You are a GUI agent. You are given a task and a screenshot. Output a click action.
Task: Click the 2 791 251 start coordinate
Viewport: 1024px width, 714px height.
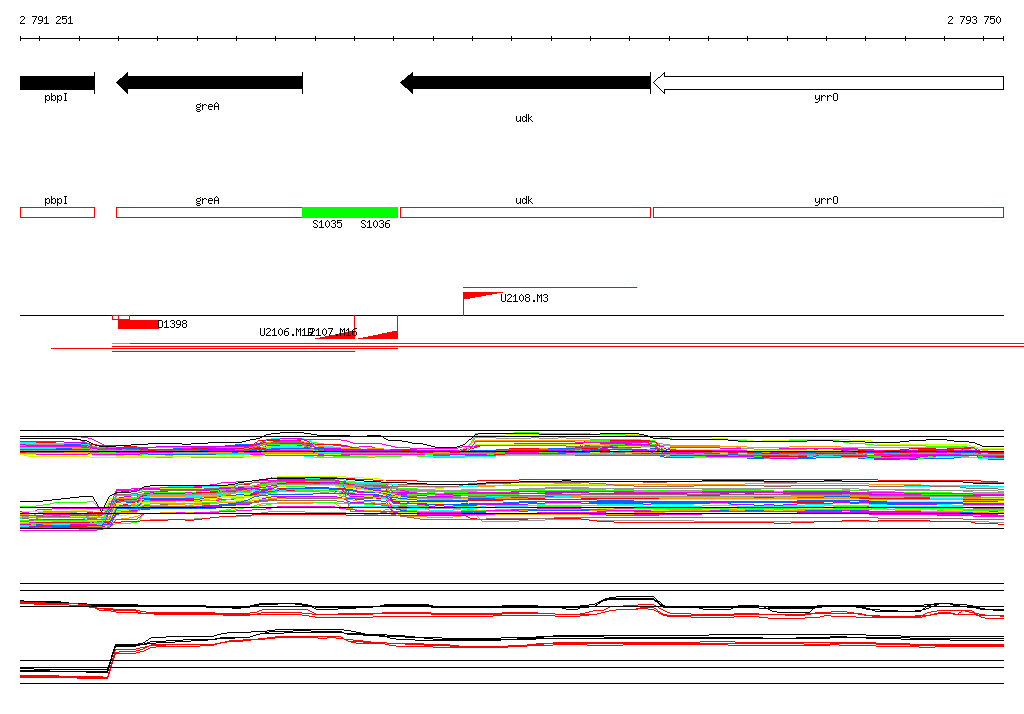(46, 20)
